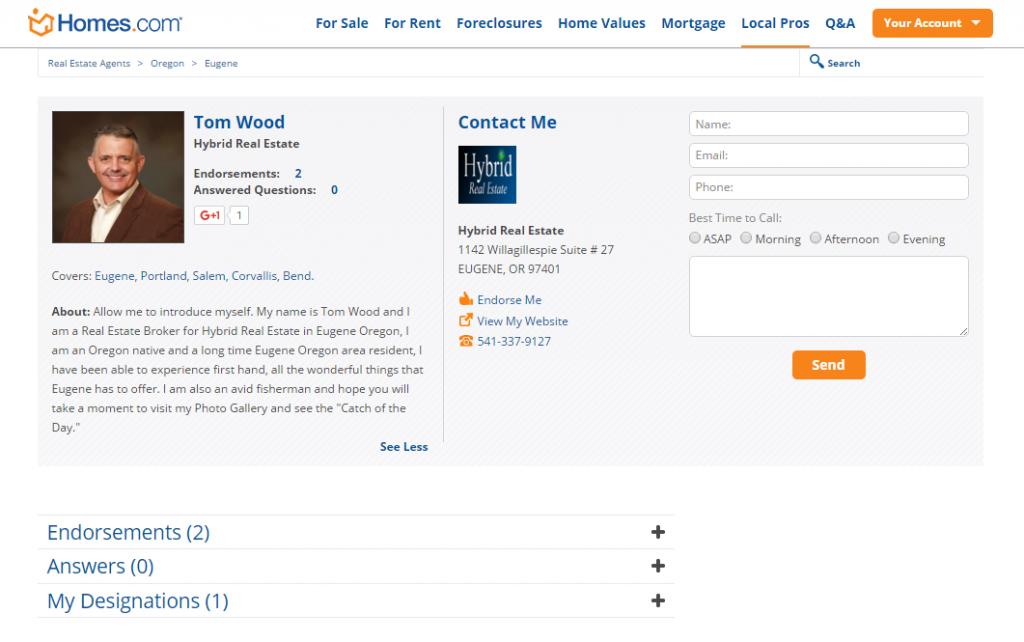Click Tom Wood's profile photo
Screen dimensions: 1024x642
click(118, 177)
